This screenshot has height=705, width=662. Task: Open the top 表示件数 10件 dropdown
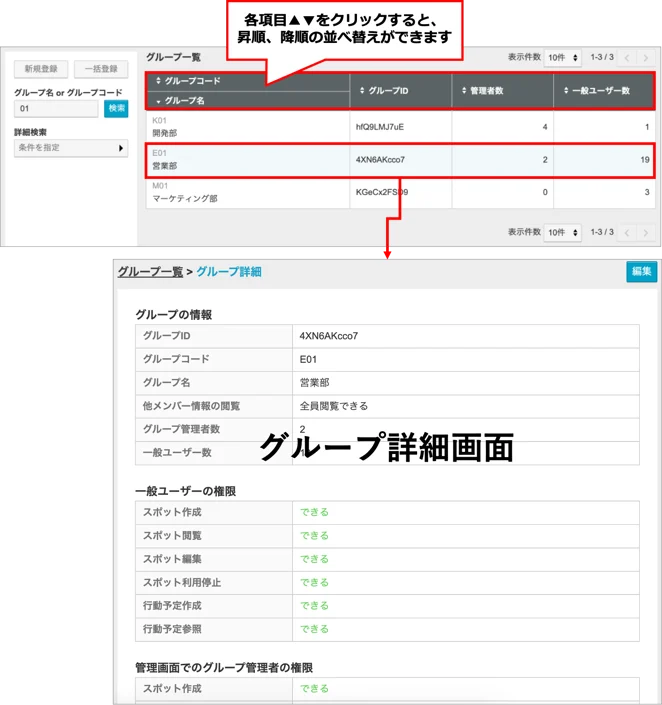563,58
